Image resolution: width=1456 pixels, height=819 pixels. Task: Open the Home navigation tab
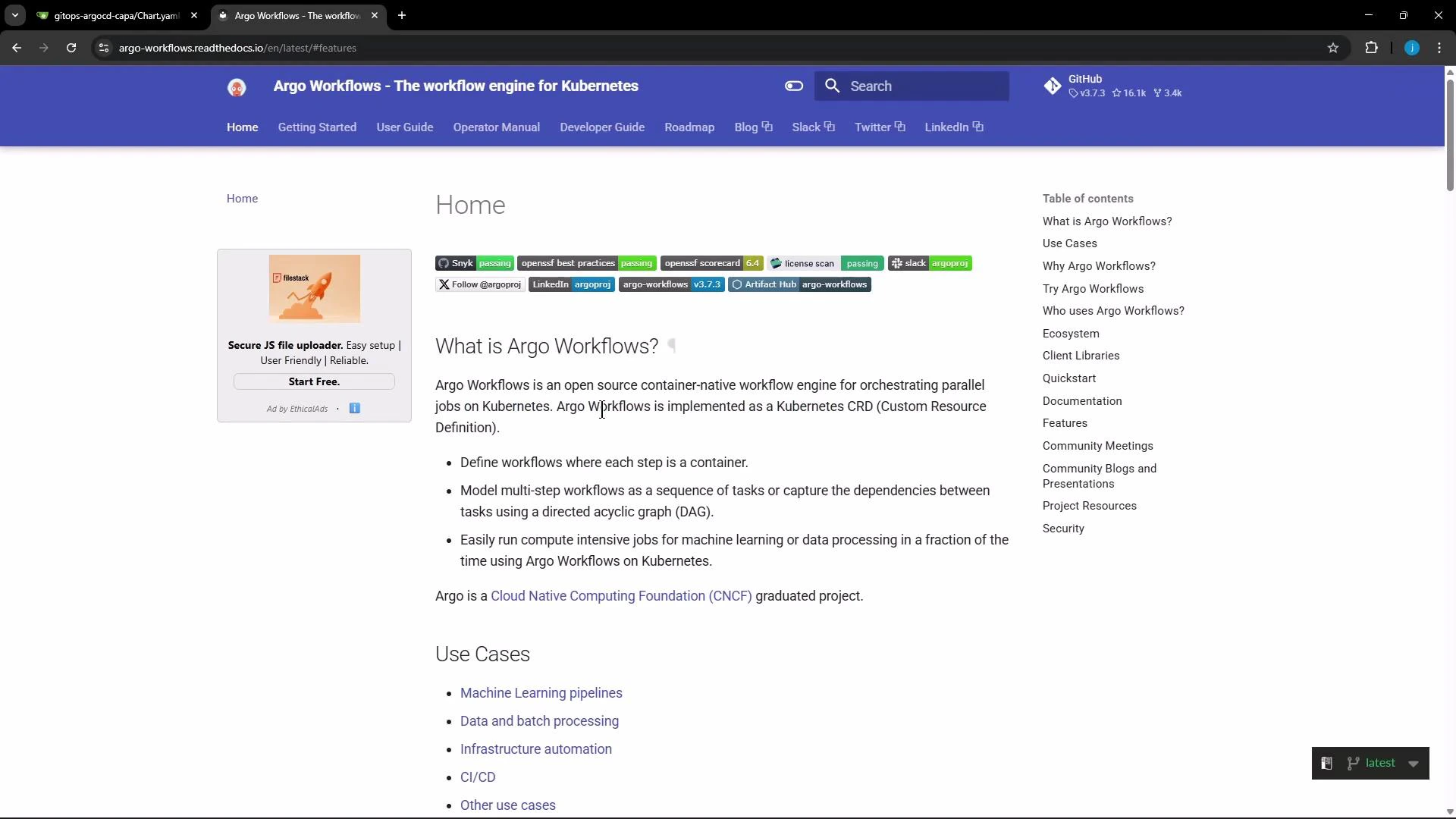[x=243, y=127]
